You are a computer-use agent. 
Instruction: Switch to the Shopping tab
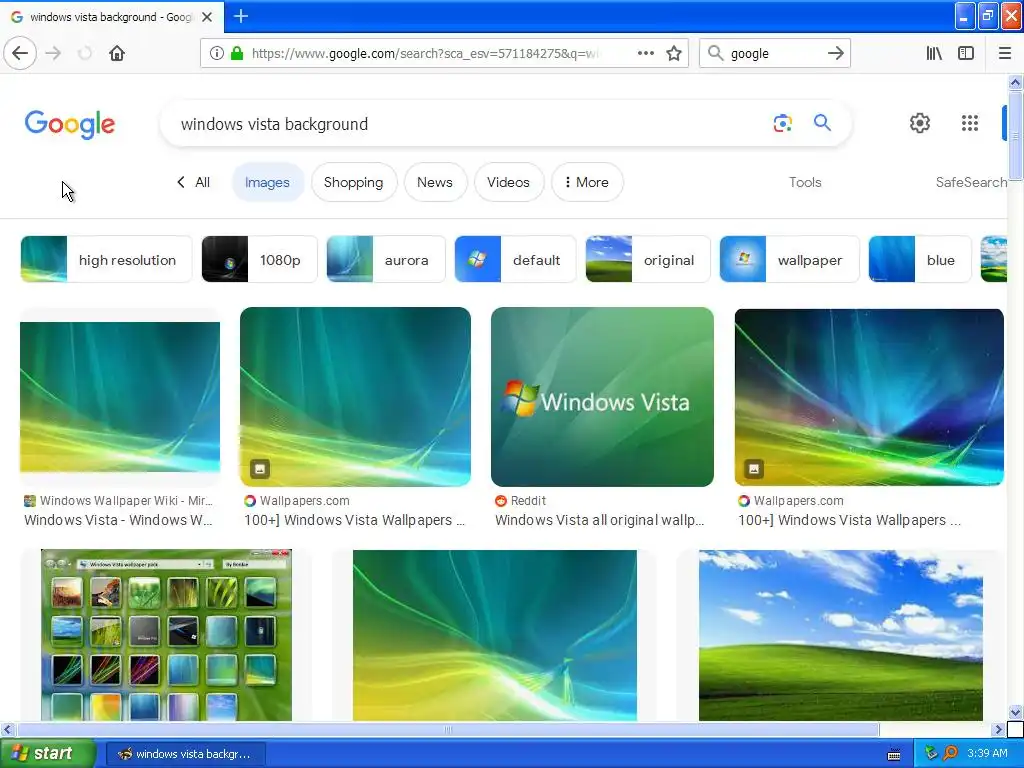pos(353,182)
